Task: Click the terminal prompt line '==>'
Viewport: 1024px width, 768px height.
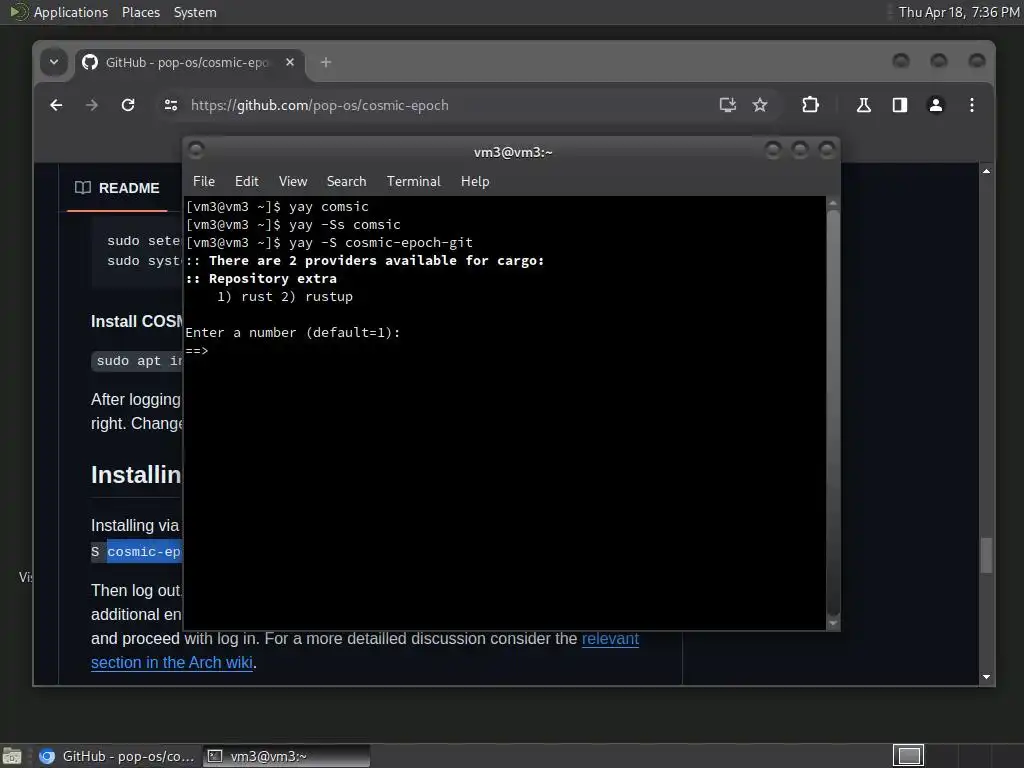Action: (197, 351)
